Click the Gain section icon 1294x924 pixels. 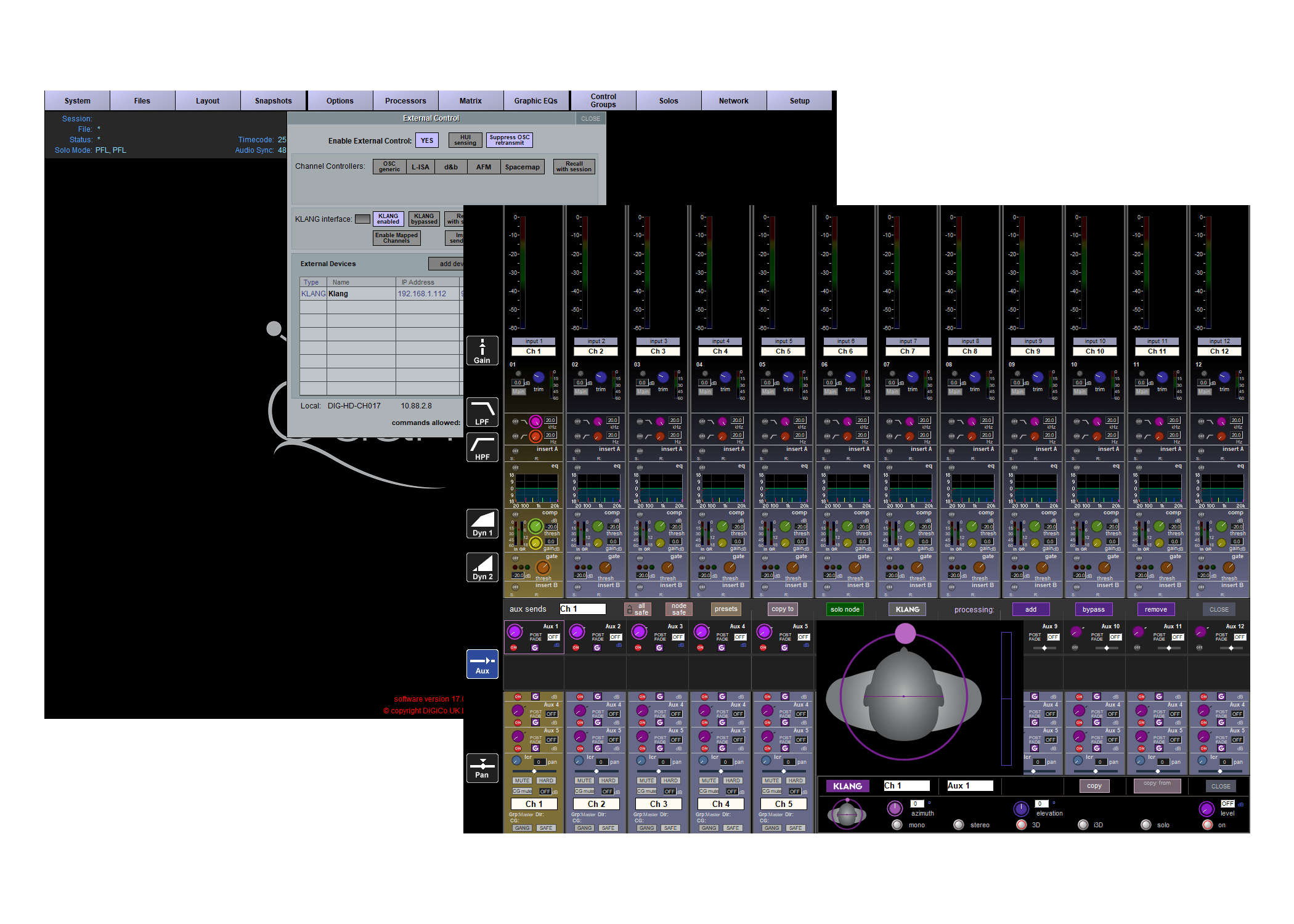coord(482,351)
